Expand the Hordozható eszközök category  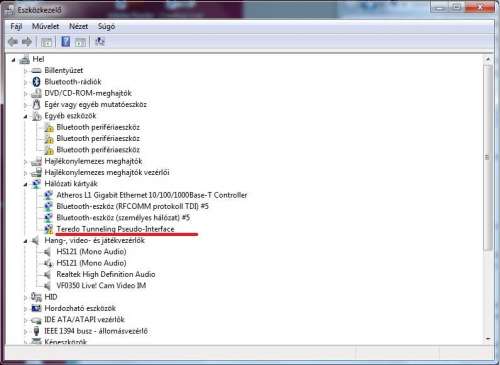25,309
